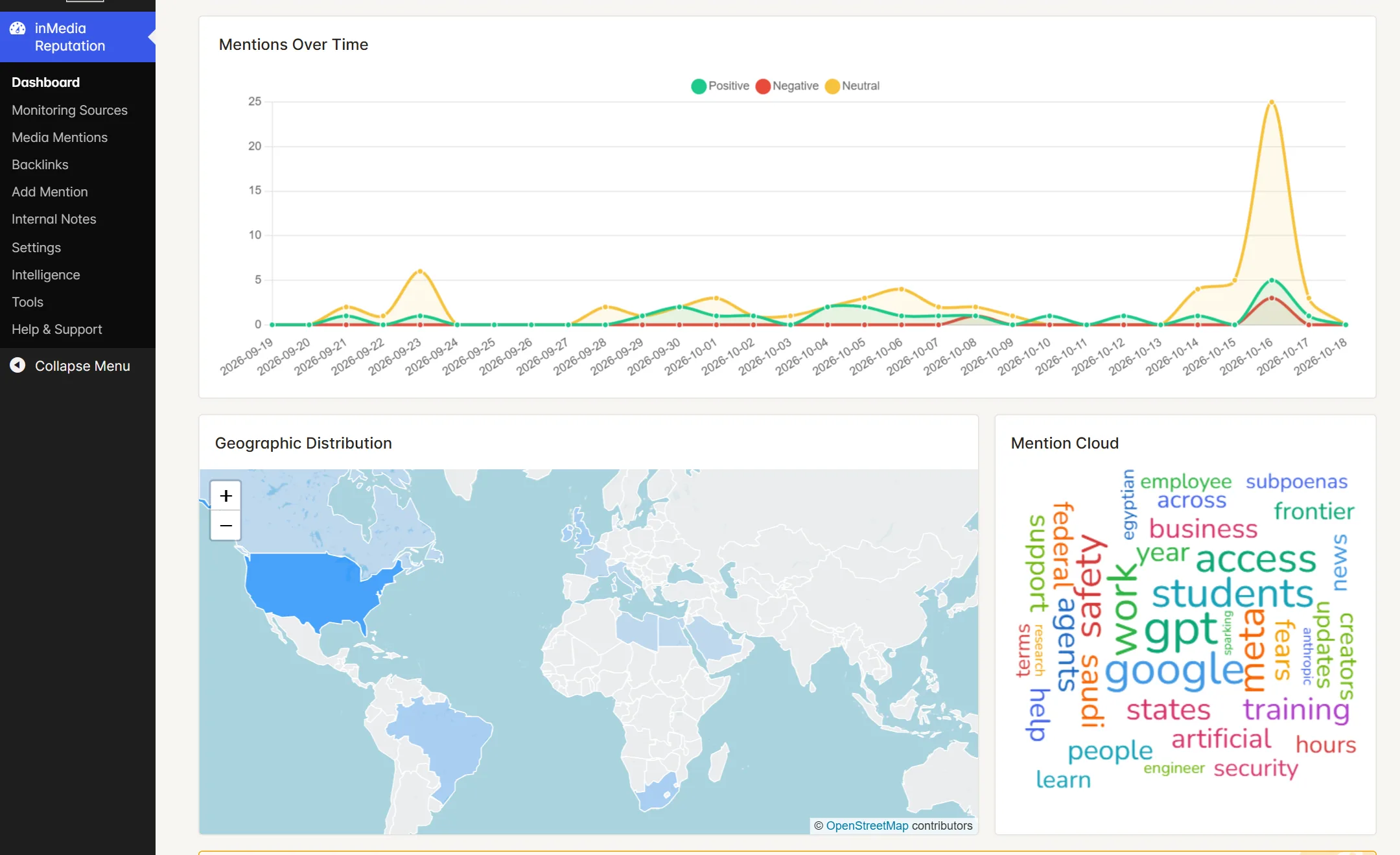Go to Media Mentions page
1400x855 pixels.
tap(60, 137)
